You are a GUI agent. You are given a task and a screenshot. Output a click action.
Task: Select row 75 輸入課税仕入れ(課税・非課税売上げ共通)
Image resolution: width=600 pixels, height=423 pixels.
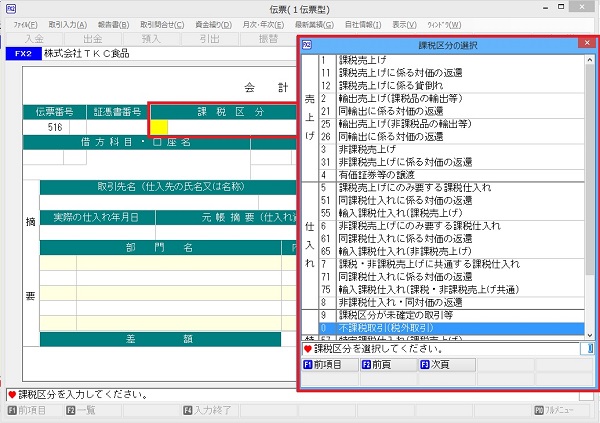(x=452, y=290)
